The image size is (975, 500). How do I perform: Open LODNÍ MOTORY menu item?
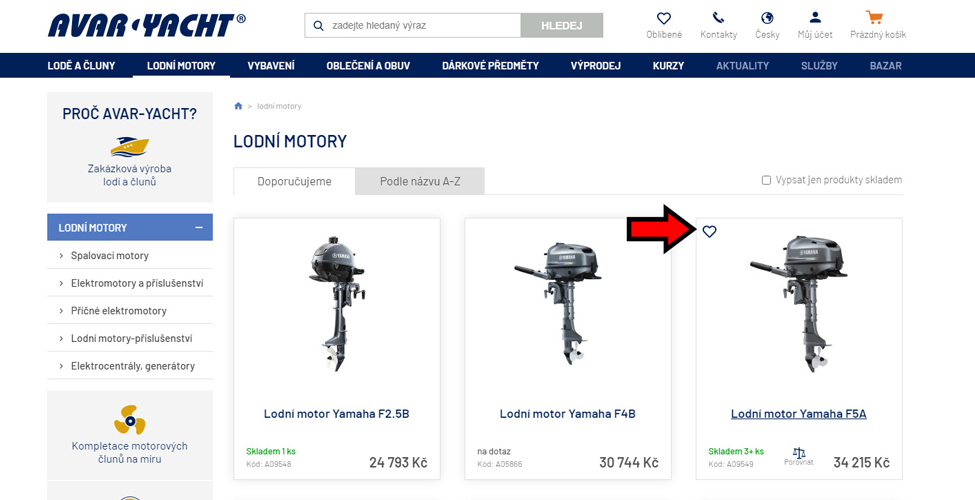181,65
